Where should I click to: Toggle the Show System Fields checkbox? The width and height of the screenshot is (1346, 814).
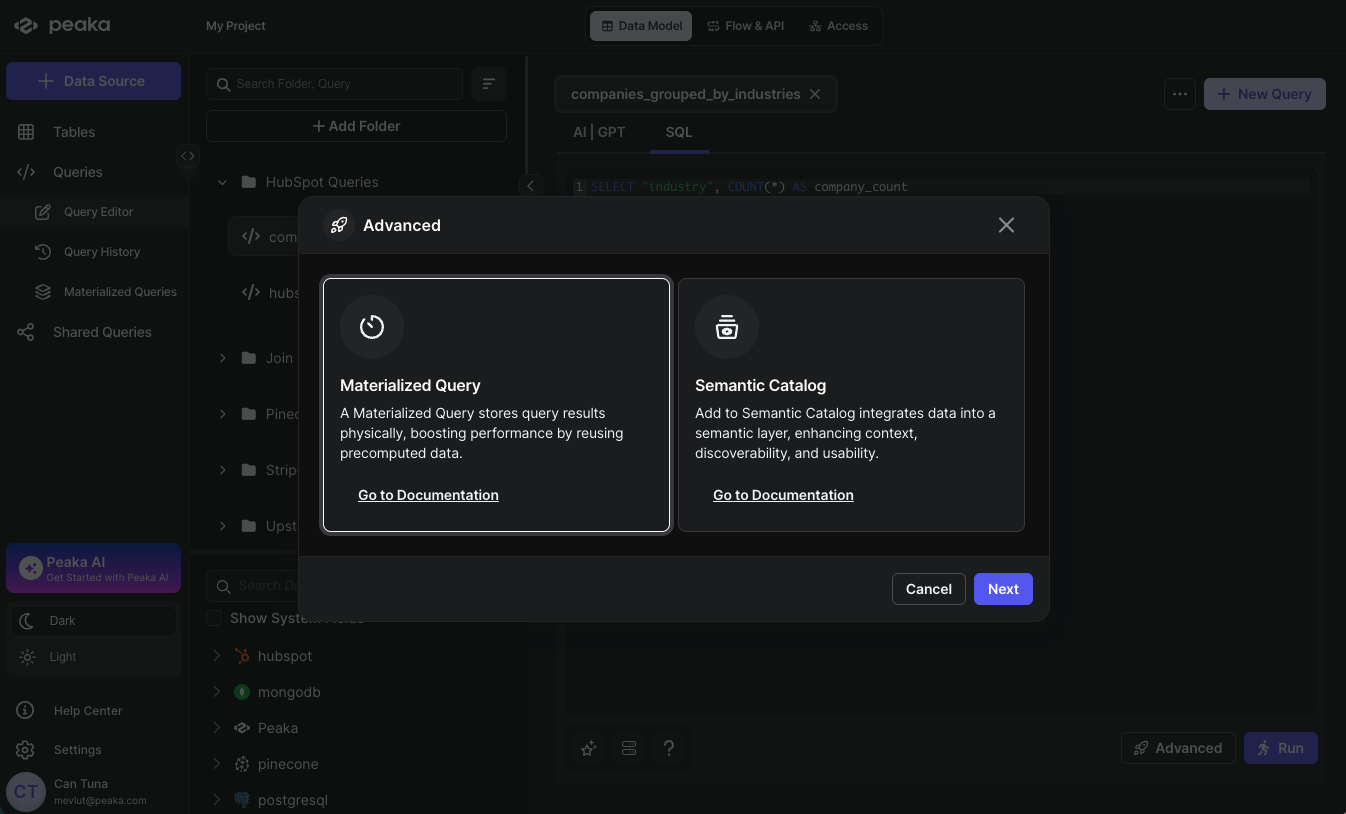(214, 618)
